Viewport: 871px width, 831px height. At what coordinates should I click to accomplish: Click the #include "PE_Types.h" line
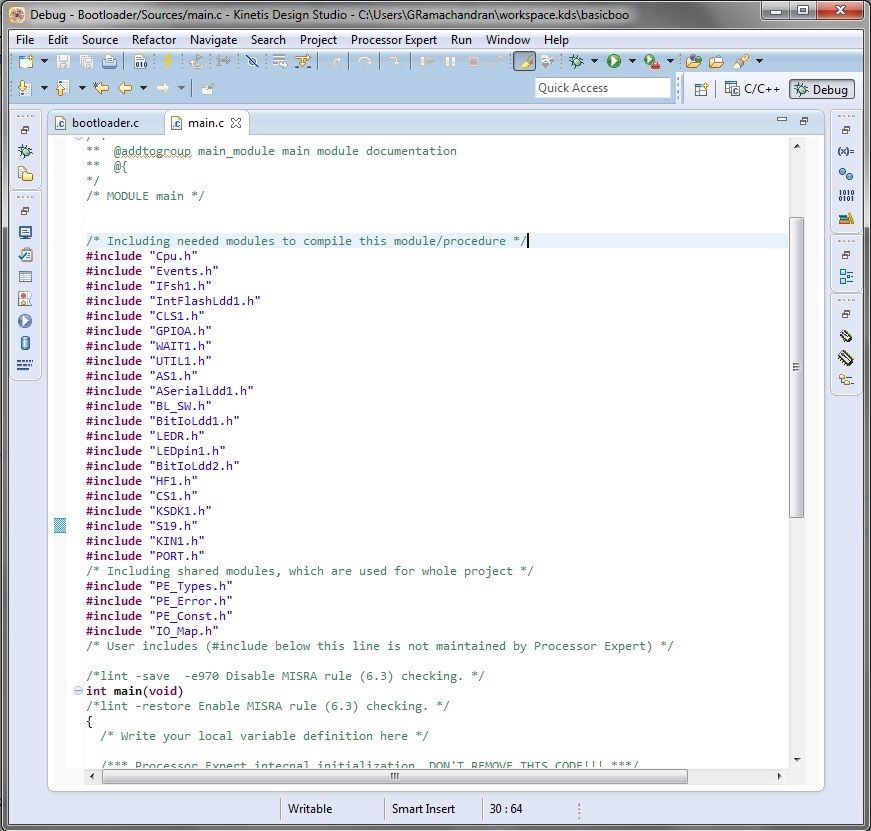159,586
